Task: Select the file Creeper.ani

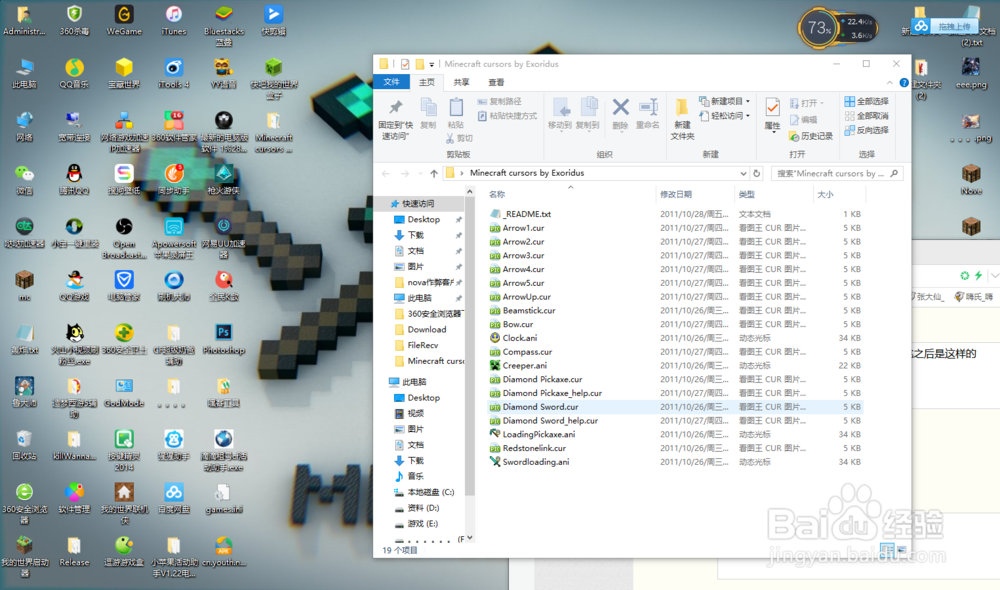Action: click(x=518, y=365)
